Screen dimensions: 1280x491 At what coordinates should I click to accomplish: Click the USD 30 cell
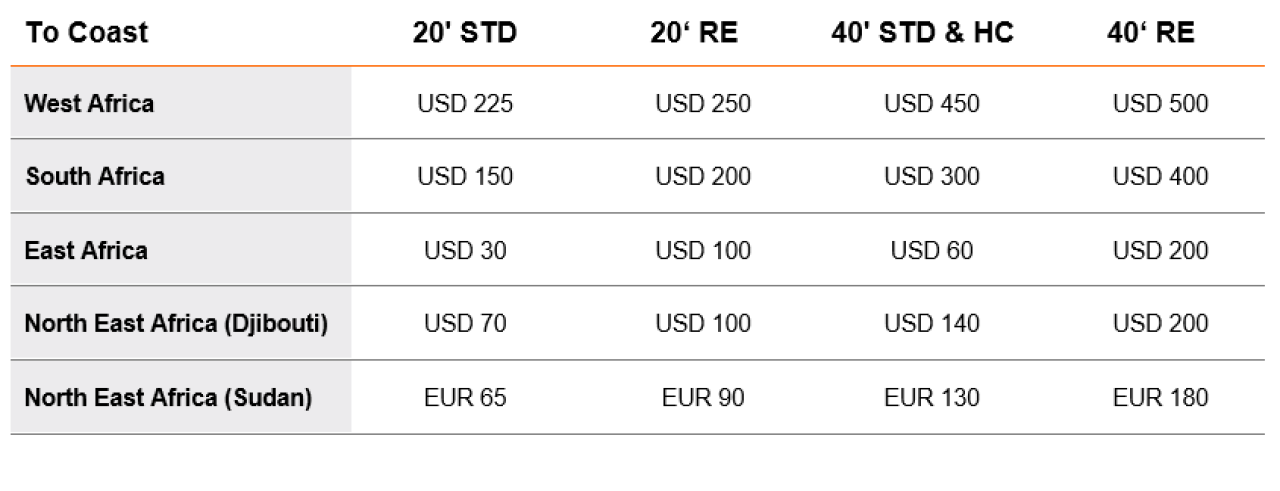click(465, 250)
